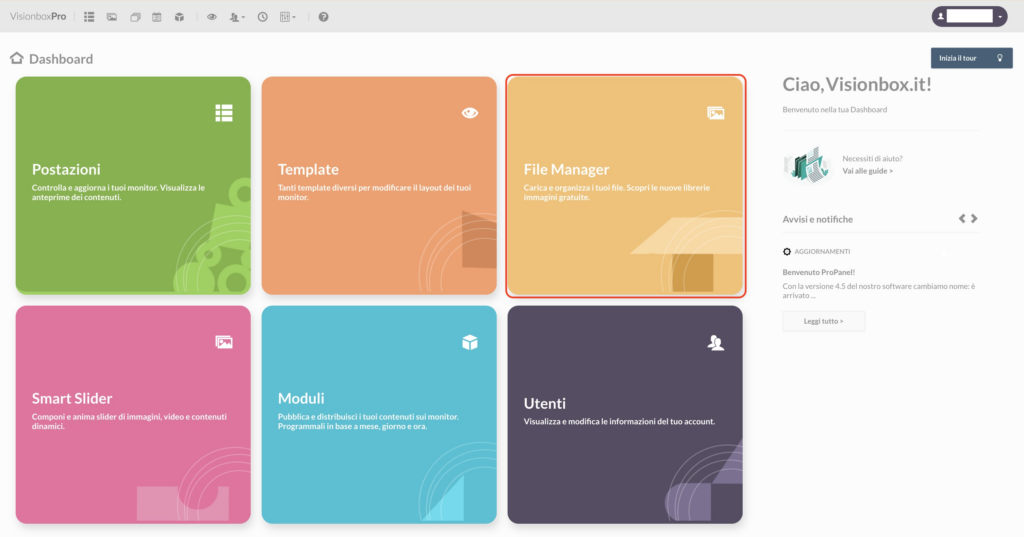The width and height of the screenshot is (1024, 537).
Task: Click the cube modules icon in top toolbar
Action: (x=179, y=17)
